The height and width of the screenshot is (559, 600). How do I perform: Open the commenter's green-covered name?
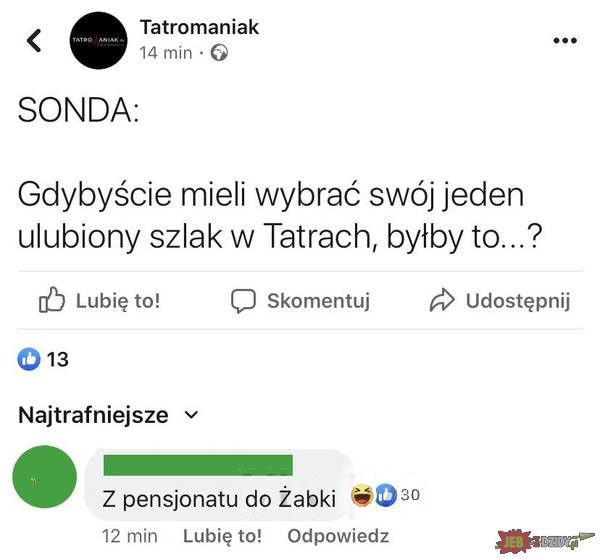[198, 465]
